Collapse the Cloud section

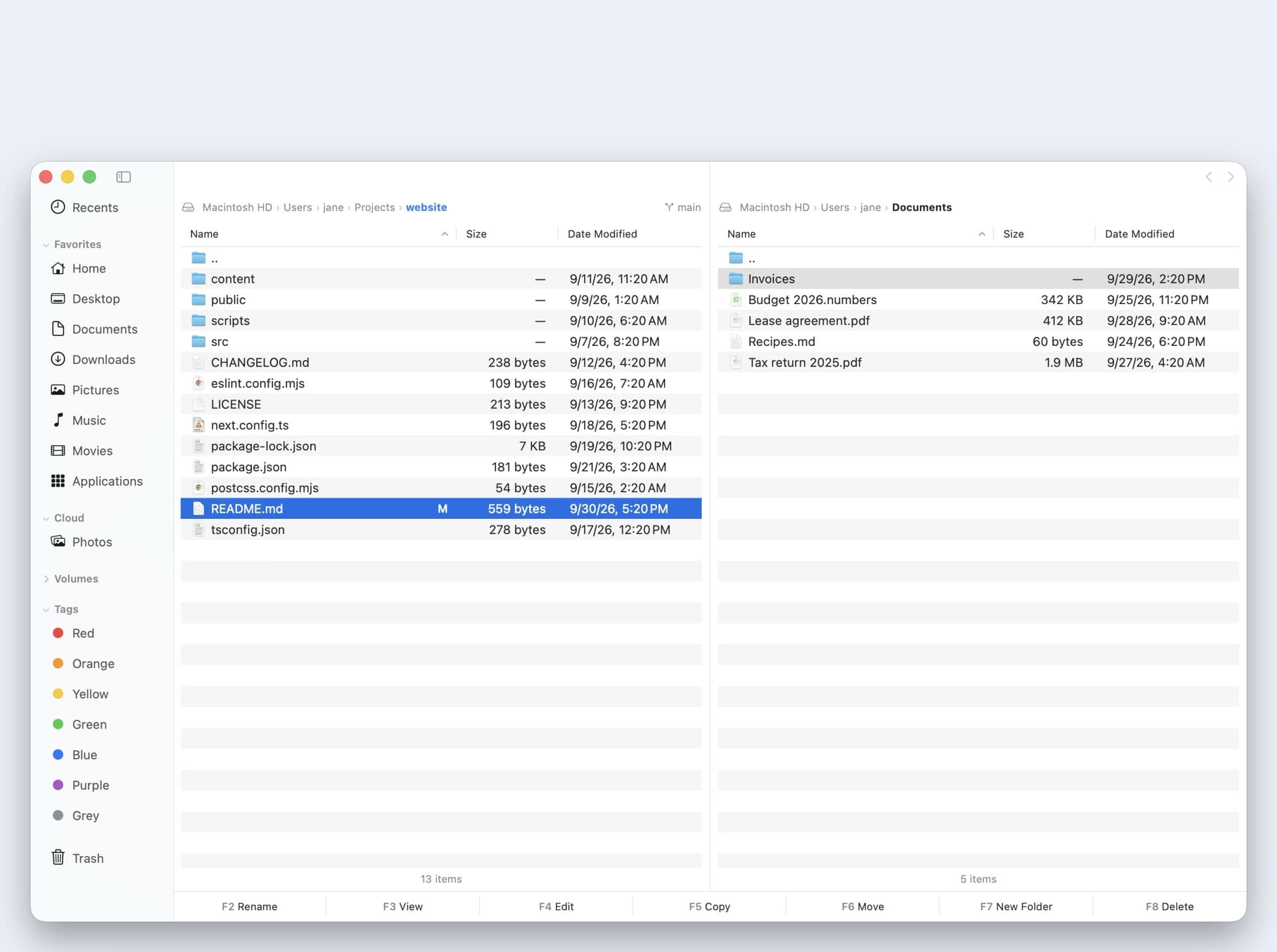pyautogui.click(x=46, y=518)
